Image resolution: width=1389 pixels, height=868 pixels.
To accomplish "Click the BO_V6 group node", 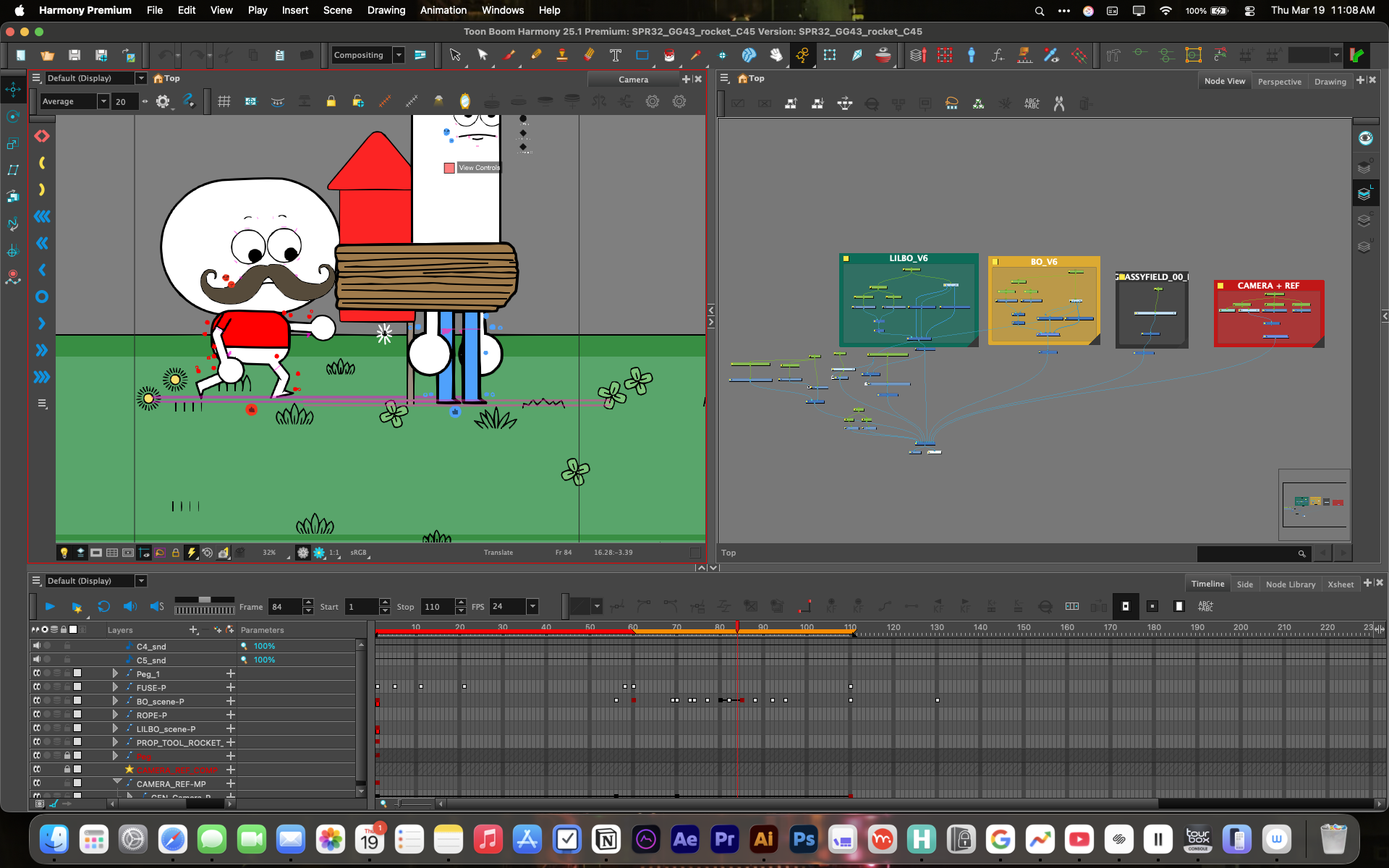I will point(1044,300).
